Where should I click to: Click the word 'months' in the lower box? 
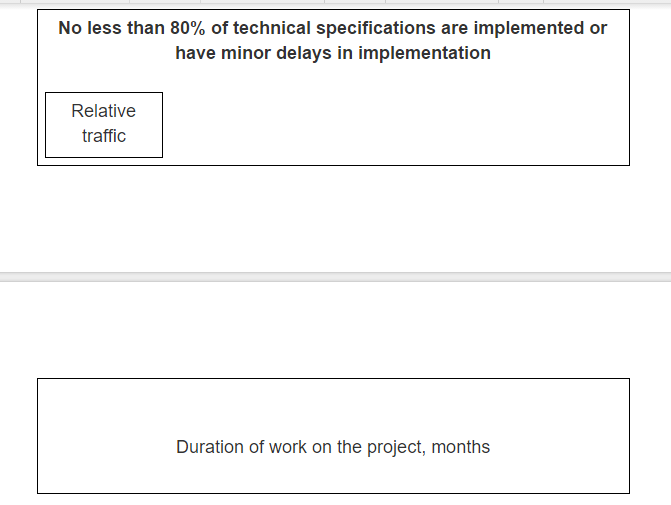click(x=460, y=447)
